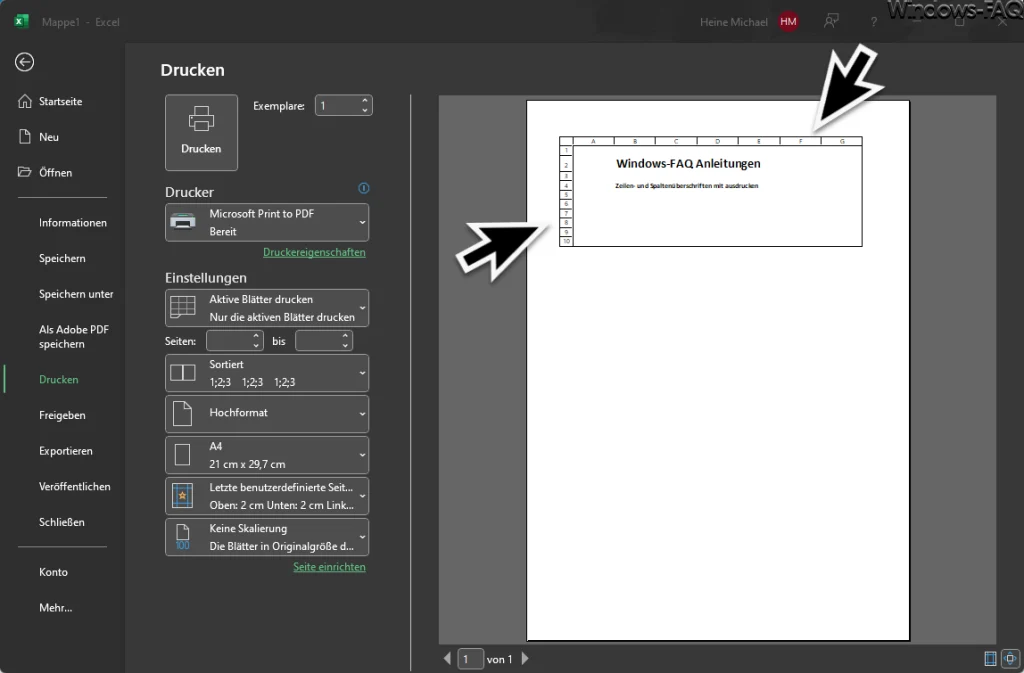
Task: Go to Informationen
Action: tap(72, 223)
